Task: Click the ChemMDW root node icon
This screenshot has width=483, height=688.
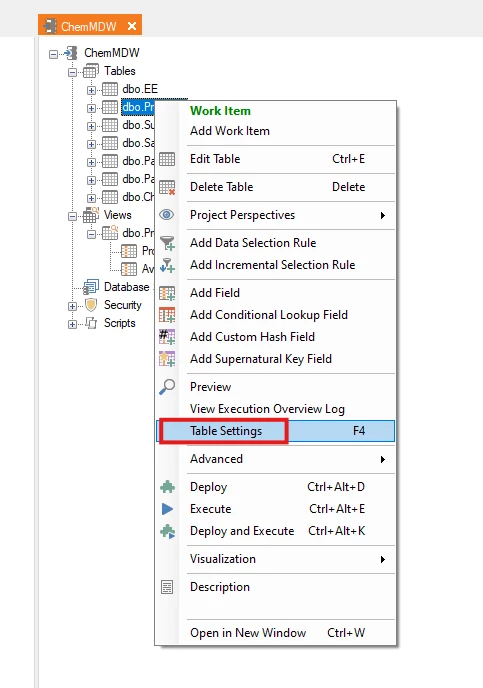Action: (71, 53)
